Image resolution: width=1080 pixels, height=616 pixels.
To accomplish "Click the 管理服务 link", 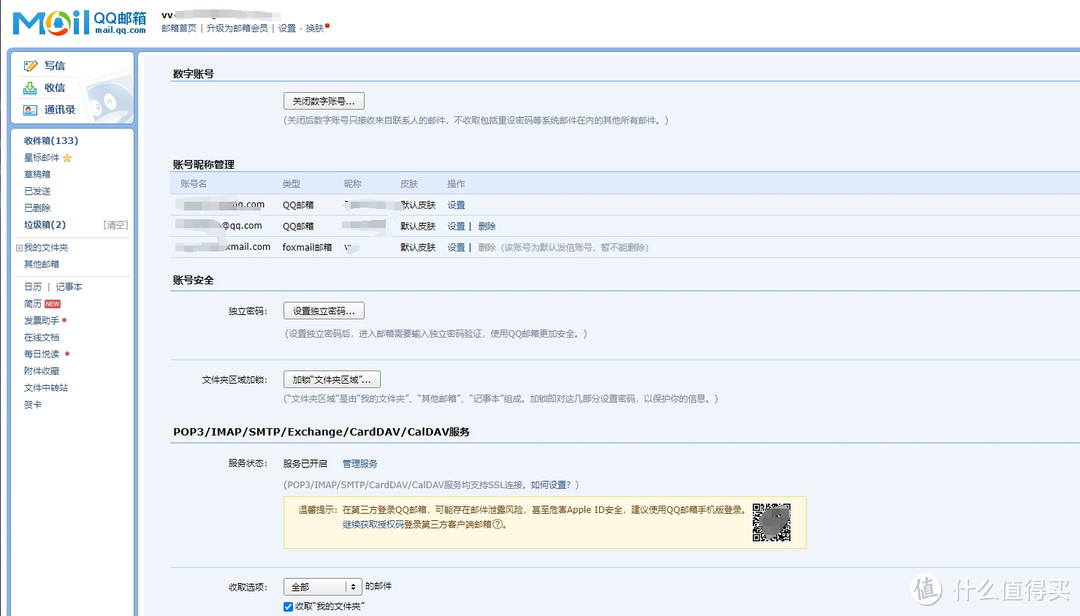I will [x=360, y=464].
